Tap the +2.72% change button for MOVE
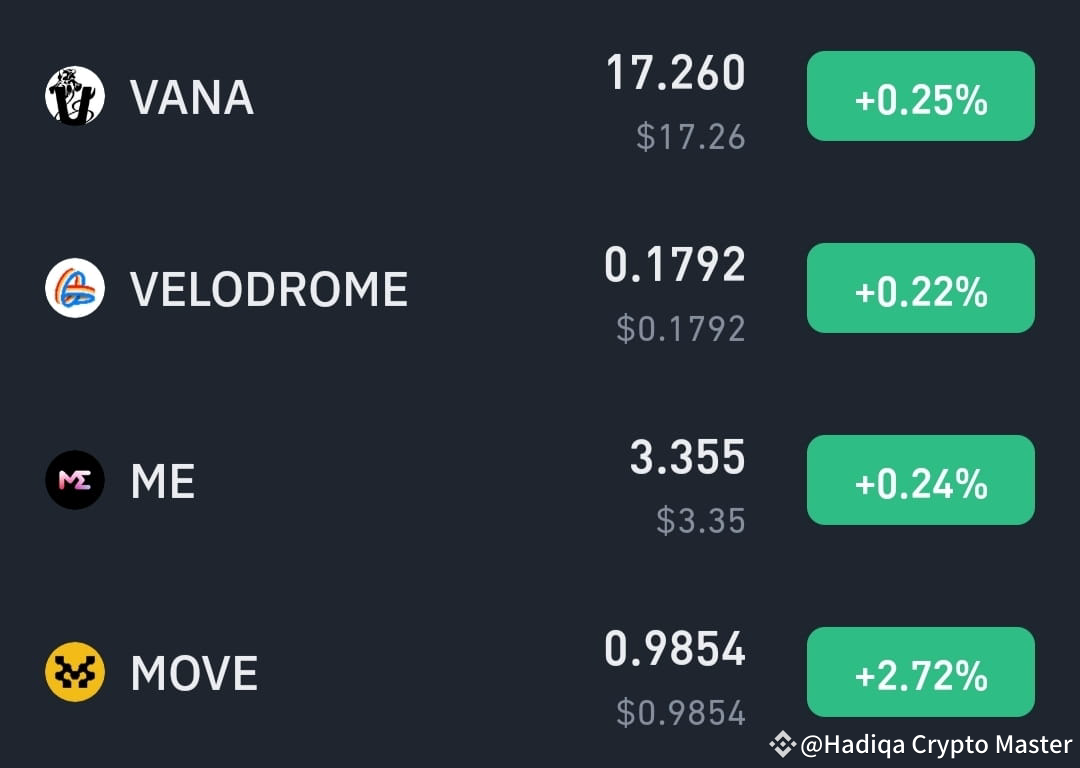This screenshot has height=768, width=1080. tap(921, 672)
